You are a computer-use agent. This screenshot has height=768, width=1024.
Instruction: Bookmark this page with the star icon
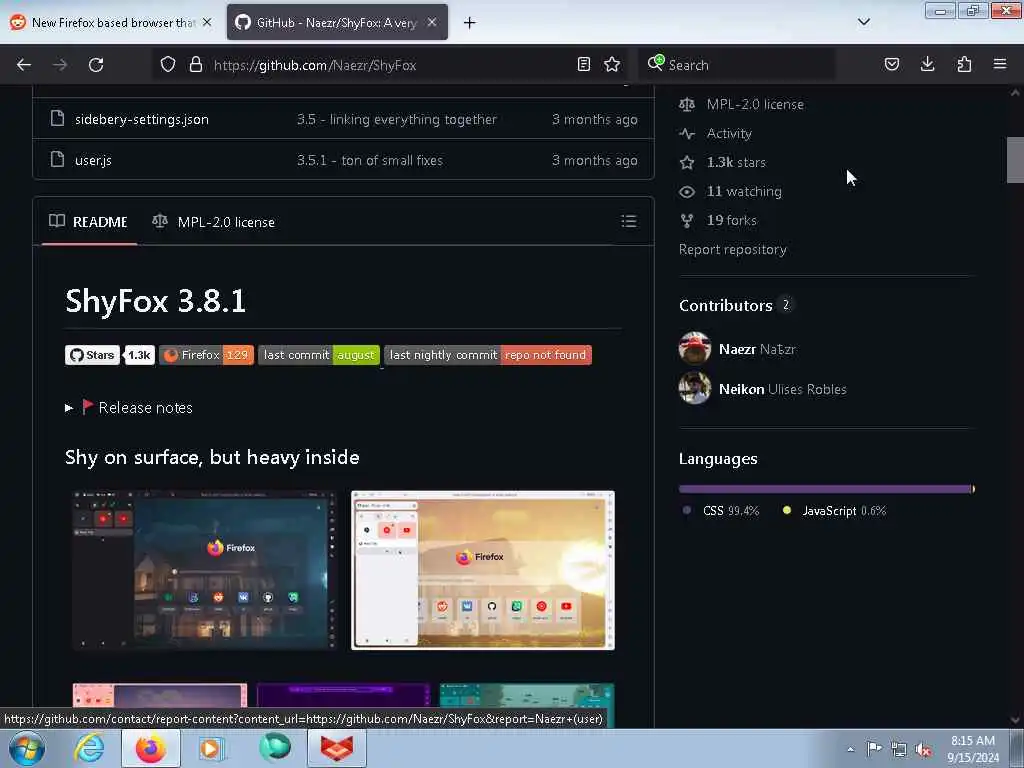tap(612, 64)
